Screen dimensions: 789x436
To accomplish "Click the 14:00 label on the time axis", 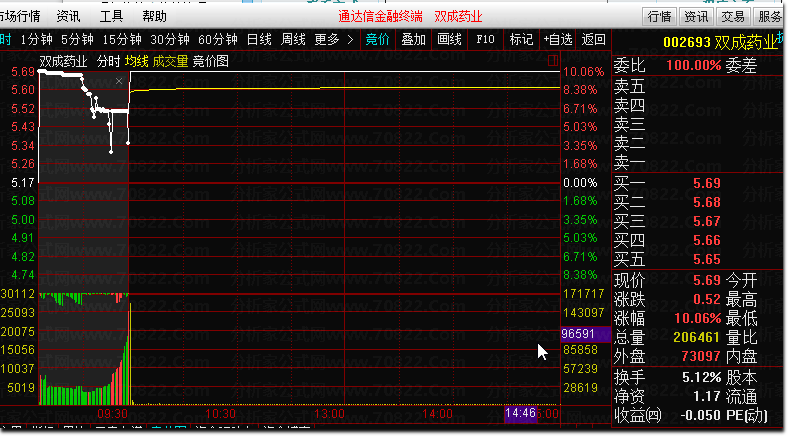I will 437,414.
